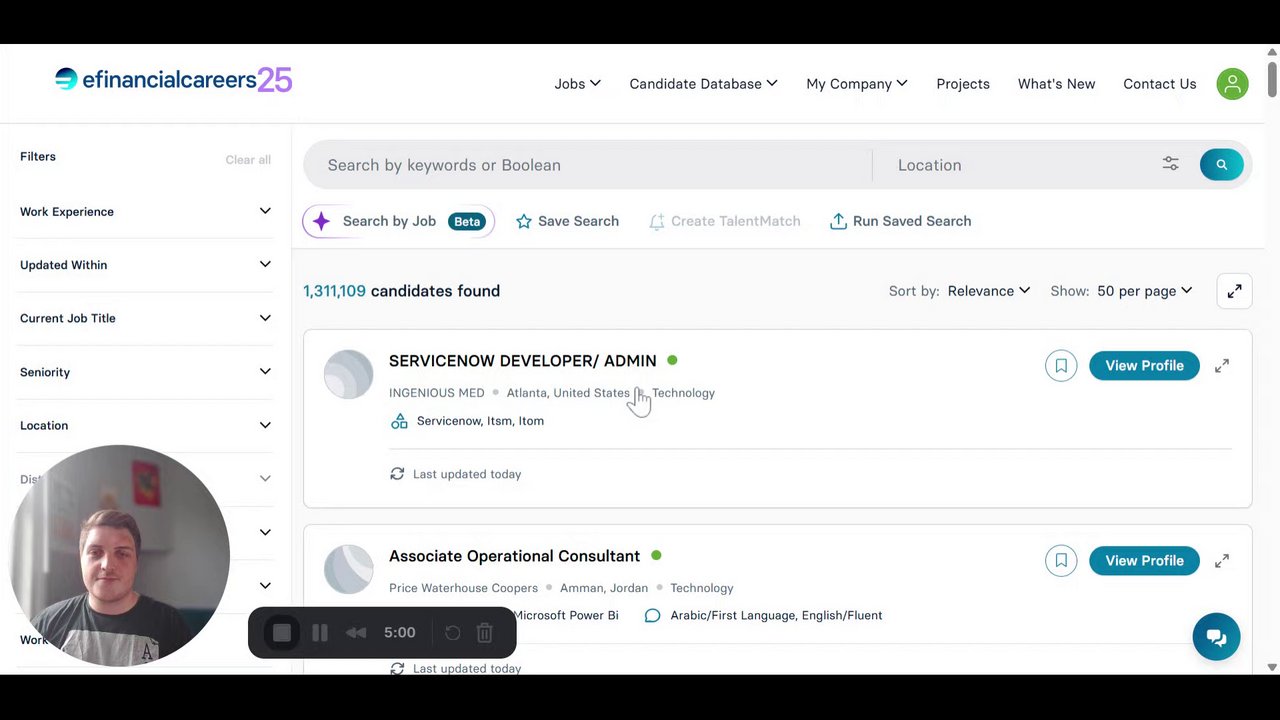Open the Candidate Database menu
This screenshot has height=720, width=1280.
tap(703, 84)
